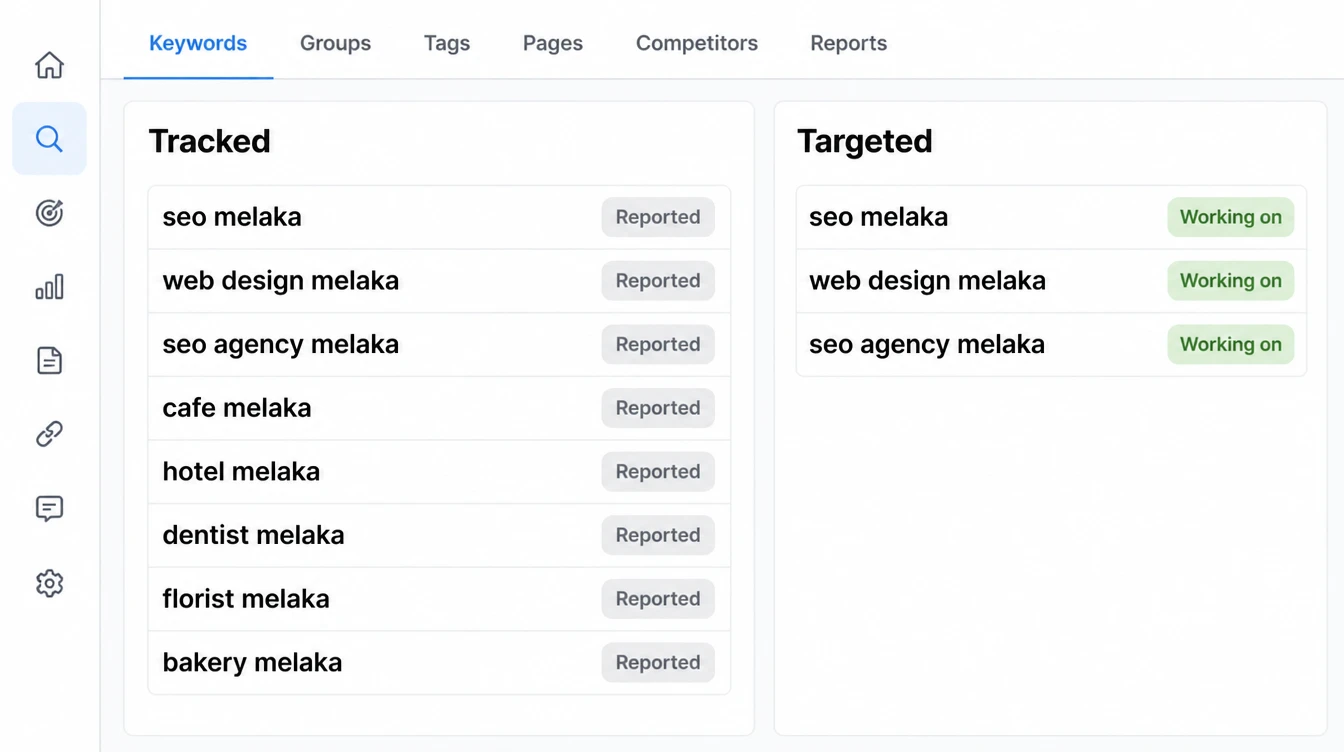Viewport: 1344px width, 752px height.
Task: Open the Home icon in the sidebar
Action: [x=49, y=65]
